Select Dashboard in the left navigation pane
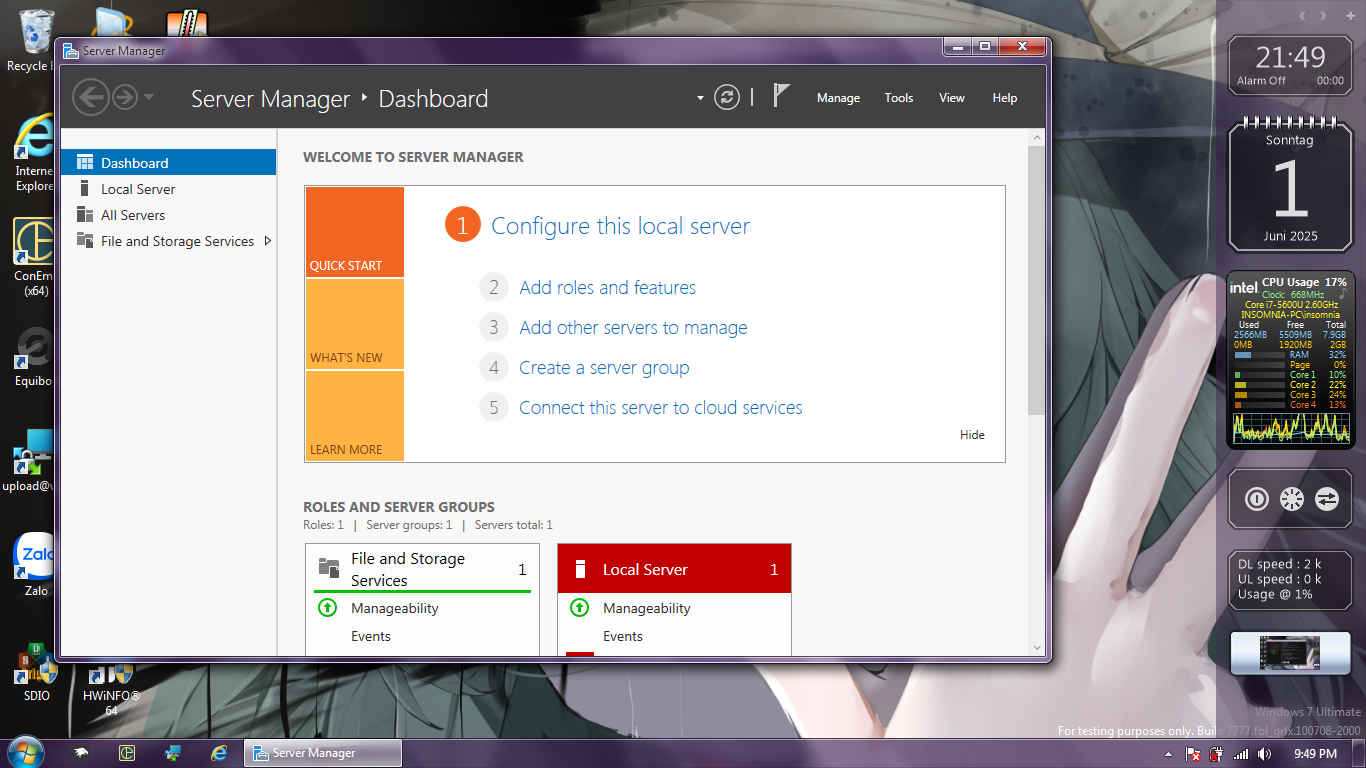This screenshot has width=1366, height=768. pos(168,162)
